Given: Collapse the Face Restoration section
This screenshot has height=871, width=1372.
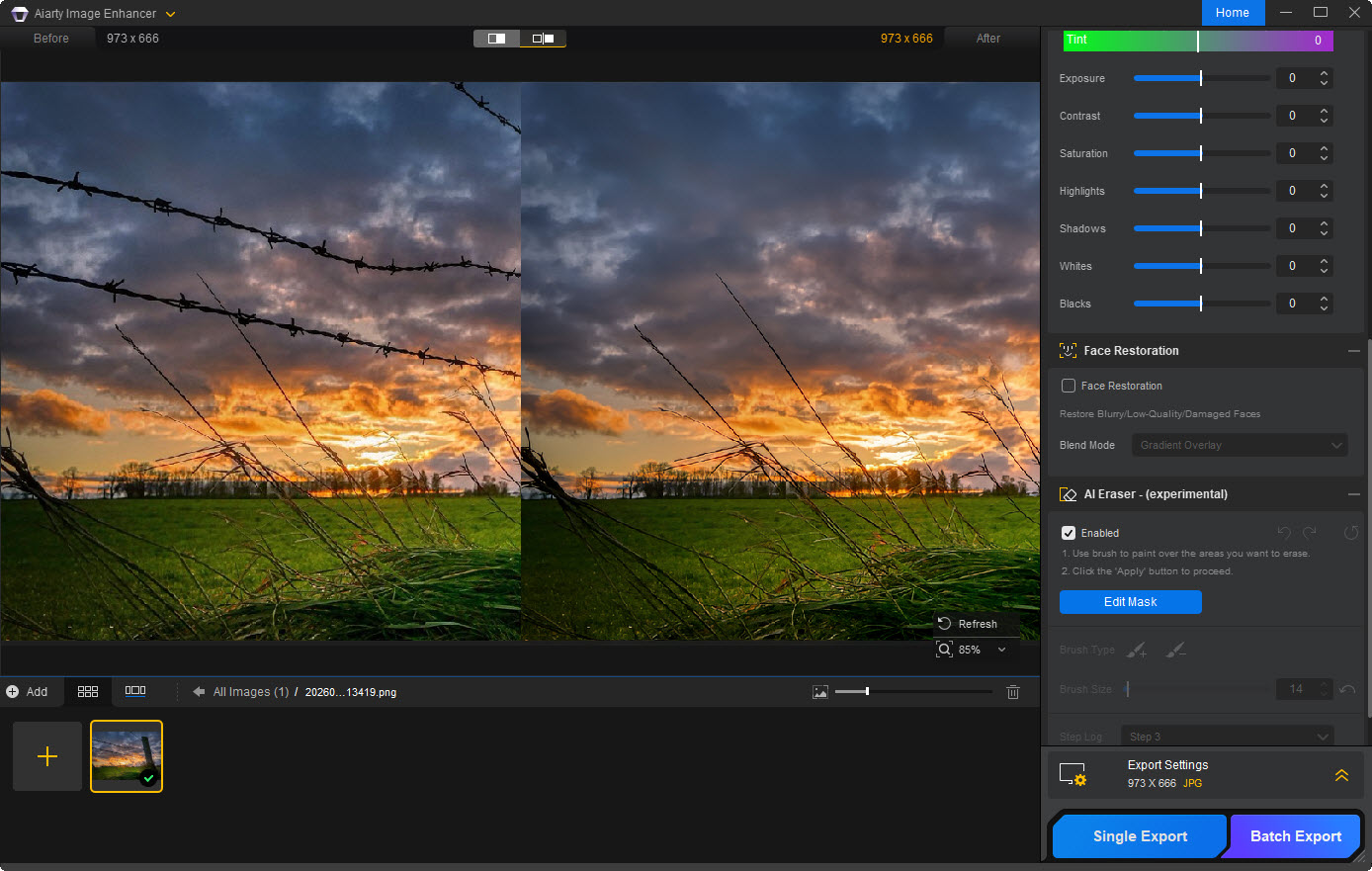Looking at the screenshot, I should tap(1353, 351).
